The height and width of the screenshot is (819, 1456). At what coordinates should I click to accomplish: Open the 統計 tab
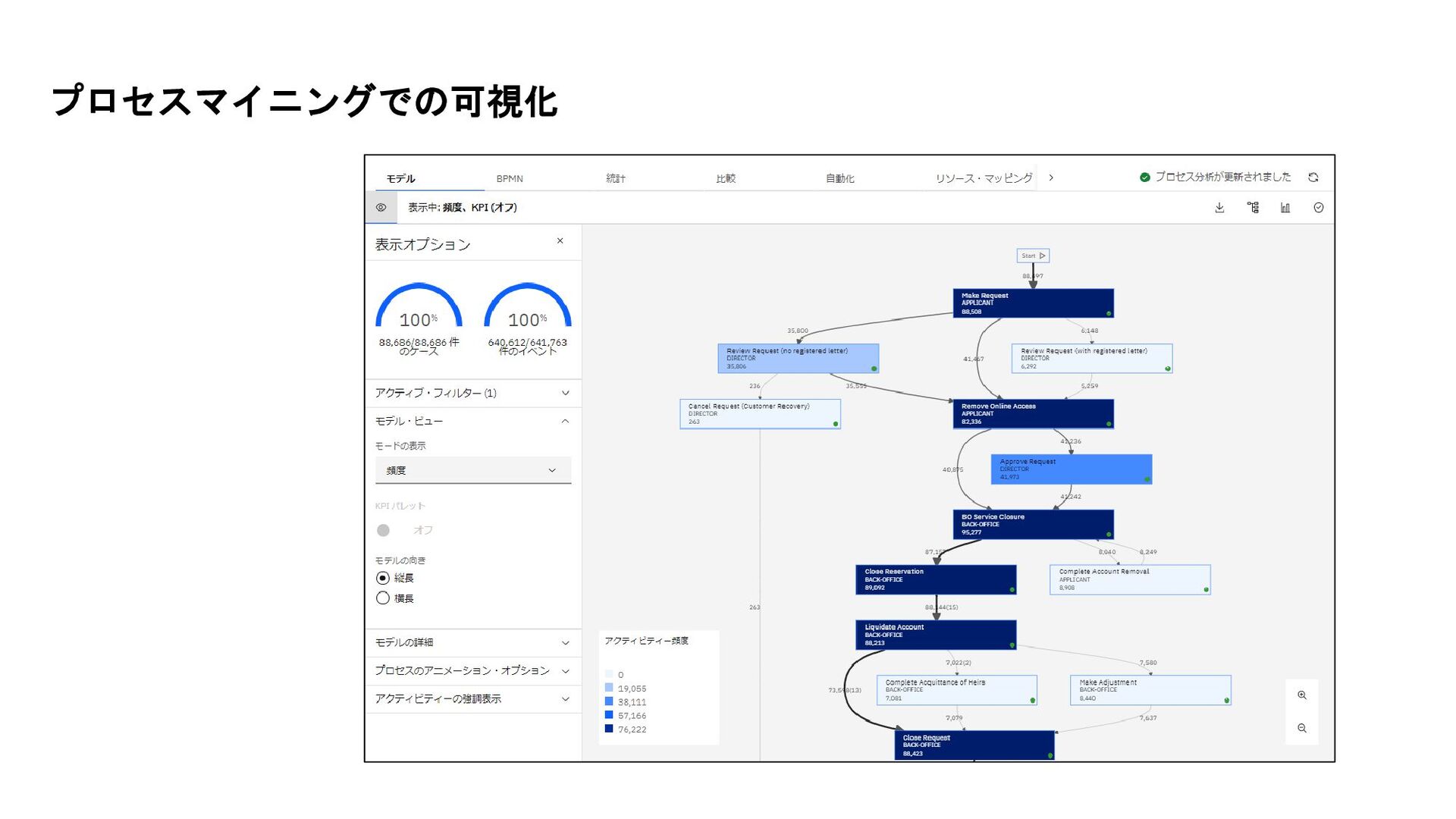click(x=616, y=179)
